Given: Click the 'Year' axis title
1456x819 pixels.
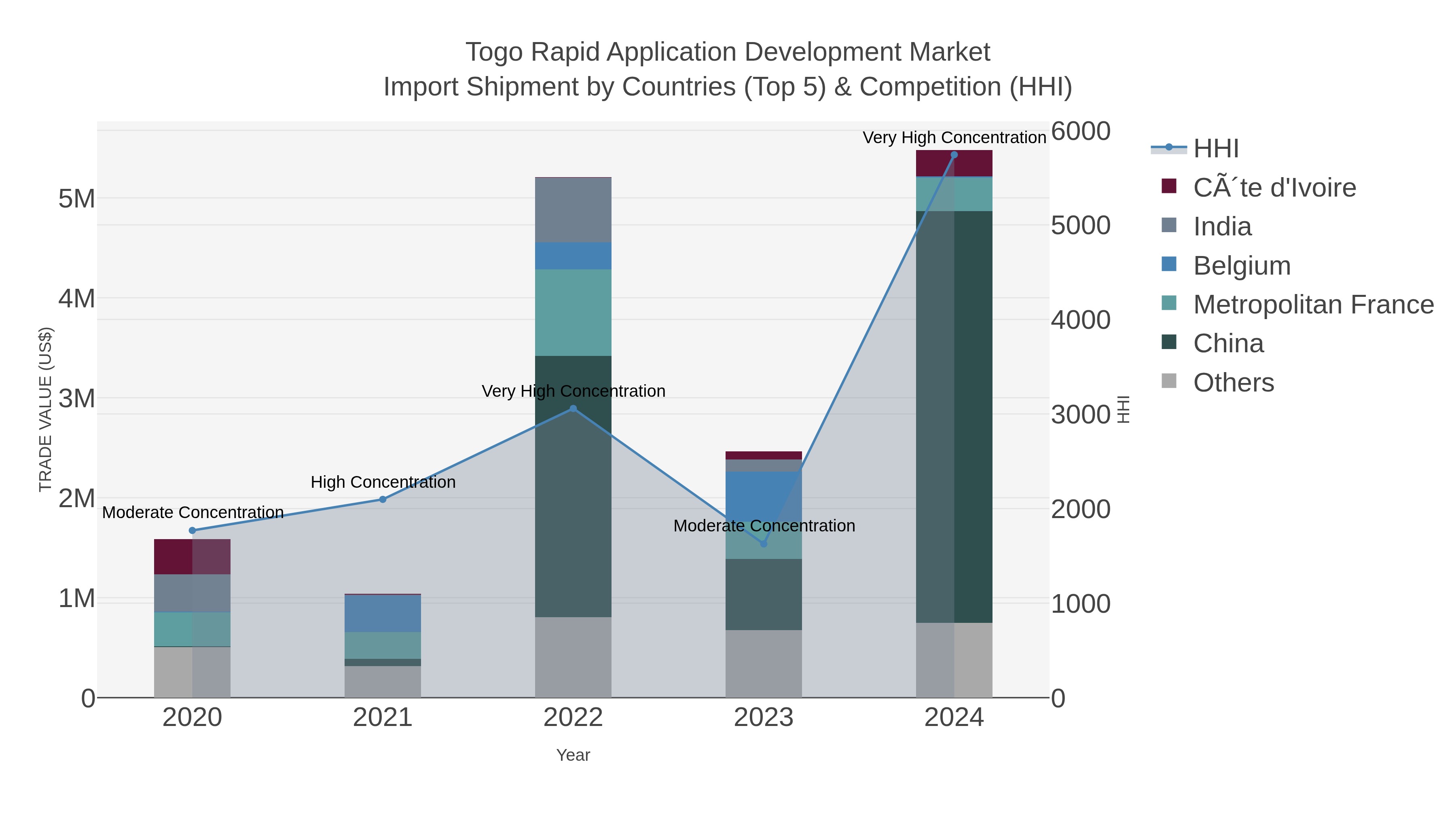Looking at the screenshot, I should (573, 755).
